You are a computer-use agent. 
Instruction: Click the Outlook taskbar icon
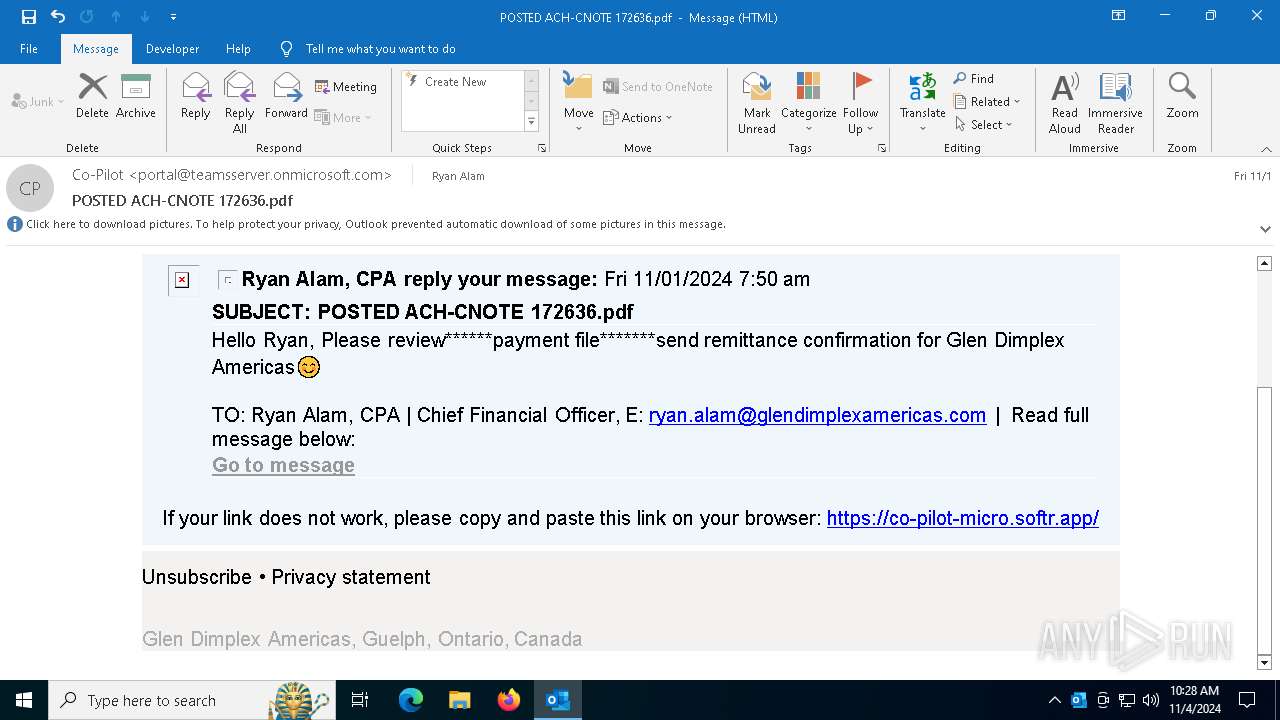(x=557, y=700)
